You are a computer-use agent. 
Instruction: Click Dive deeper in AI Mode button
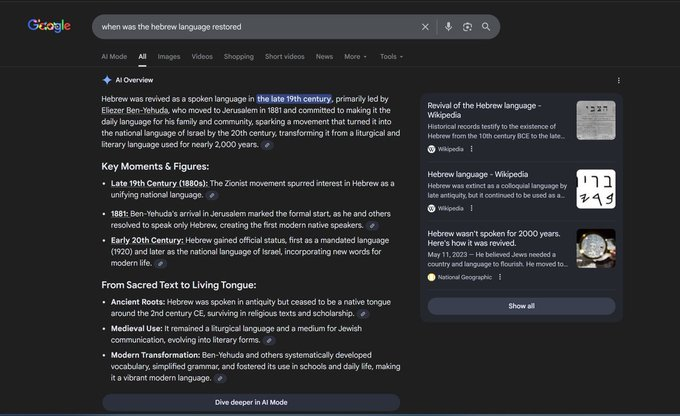[251, 402]
